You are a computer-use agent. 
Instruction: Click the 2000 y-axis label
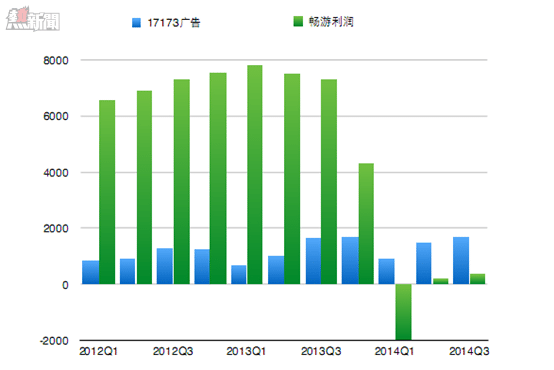[x=56, y=228]
